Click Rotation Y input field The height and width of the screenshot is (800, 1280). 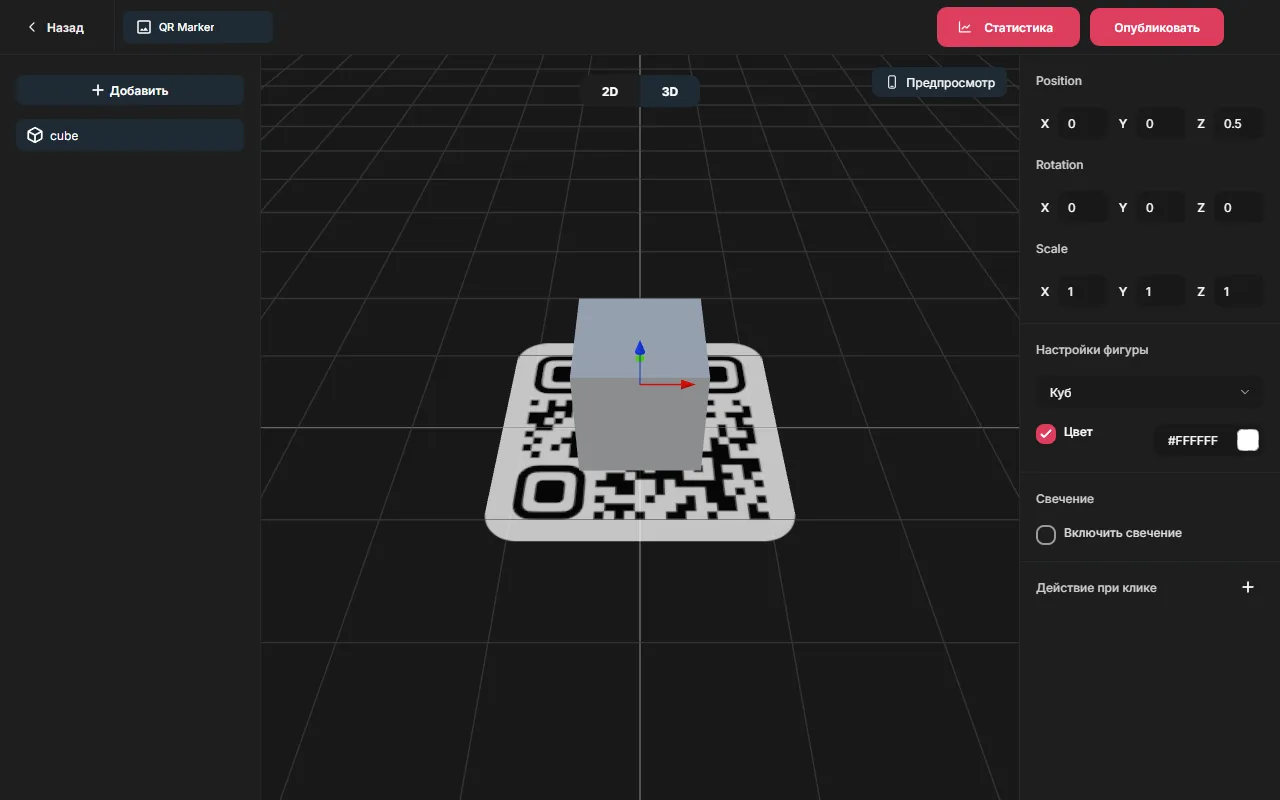(x=1160, y=208)
